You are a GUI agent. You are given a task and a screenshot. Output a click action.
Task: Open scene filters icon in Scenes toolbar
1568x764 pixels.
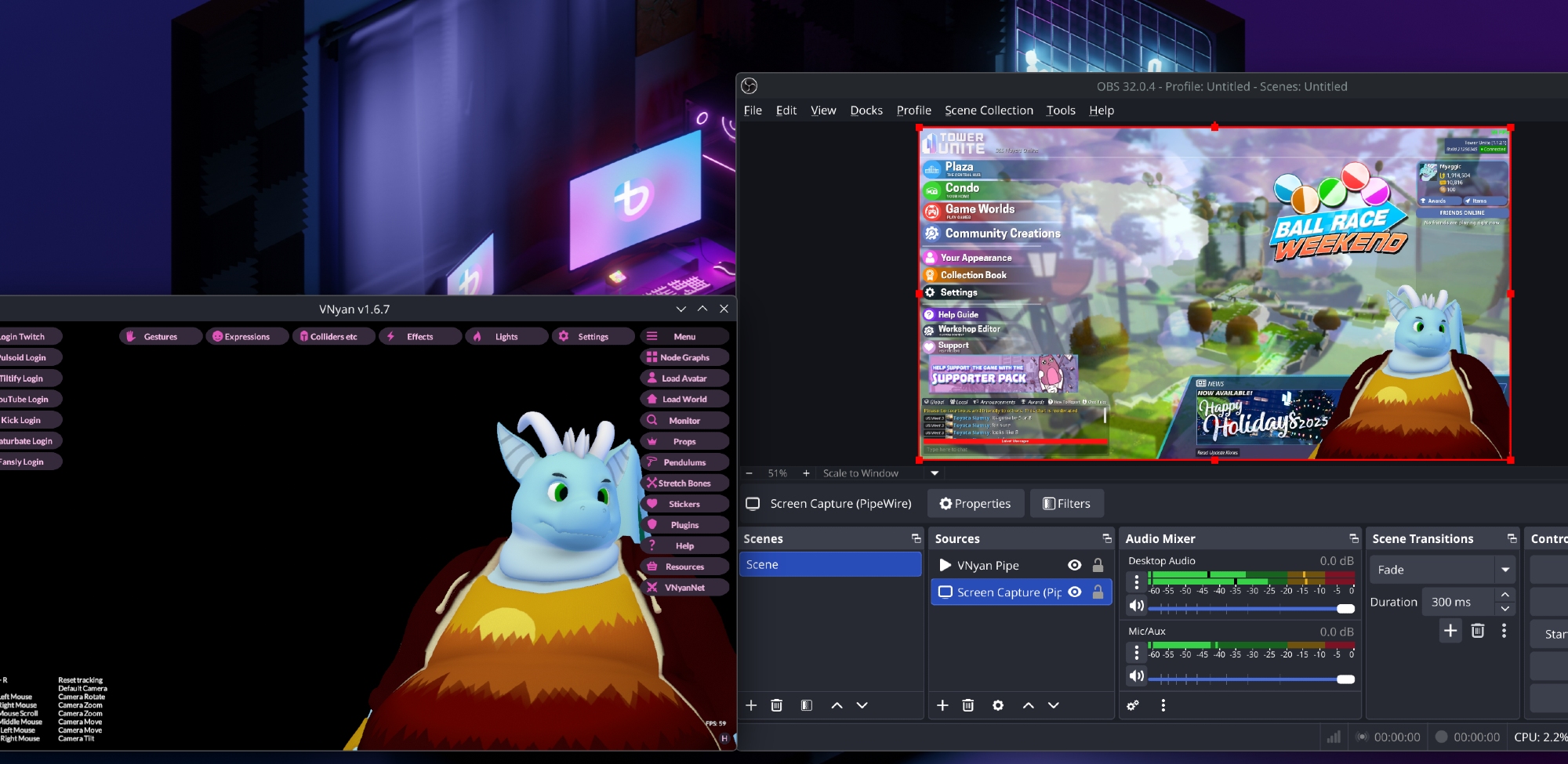pyautogui.click(x=806, y=705)
